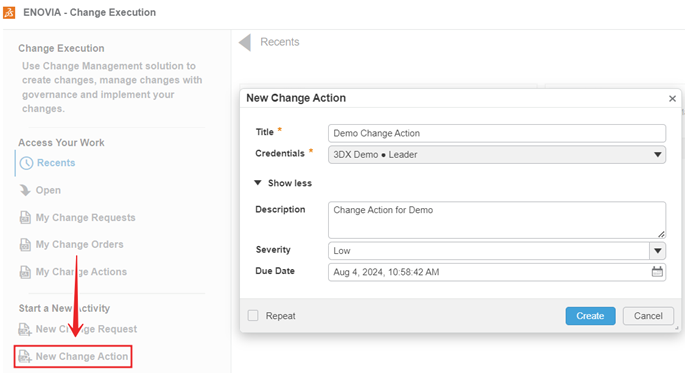The width and height of the screenshot is (685, 373).
Task: Click the Due Date field
Action: point(497,272)
